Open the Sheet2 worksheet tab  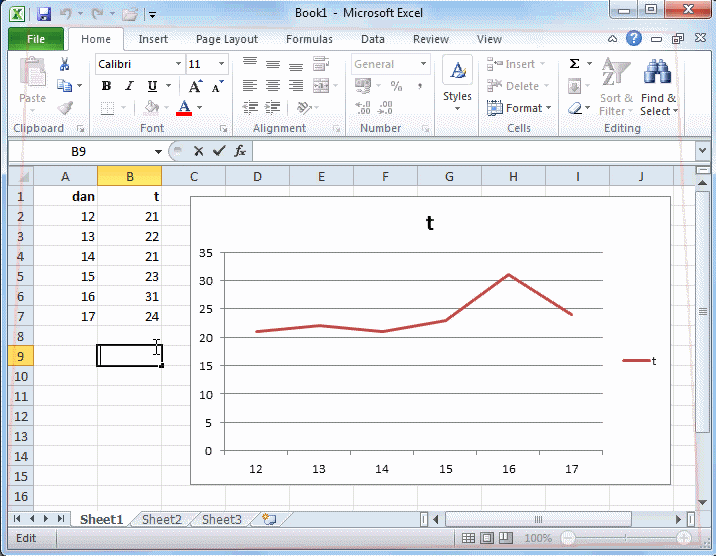pos(162,519)
